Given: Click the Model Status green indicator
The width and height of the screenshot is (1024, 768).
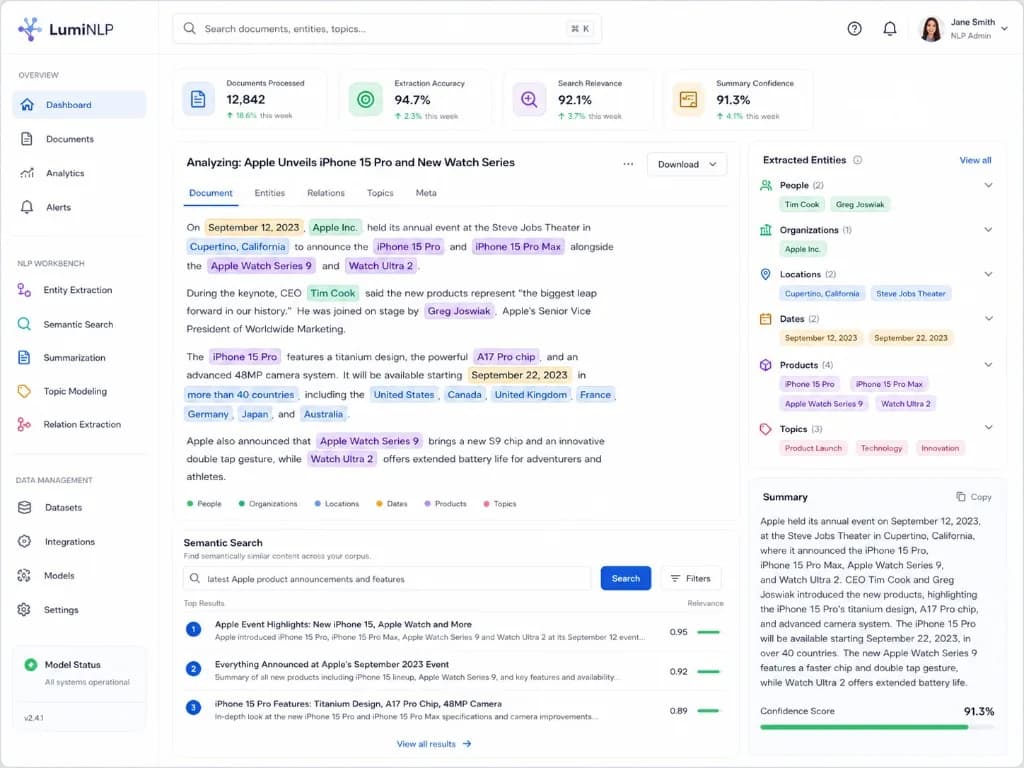Looking at the screenshot, I should point(30,664).
